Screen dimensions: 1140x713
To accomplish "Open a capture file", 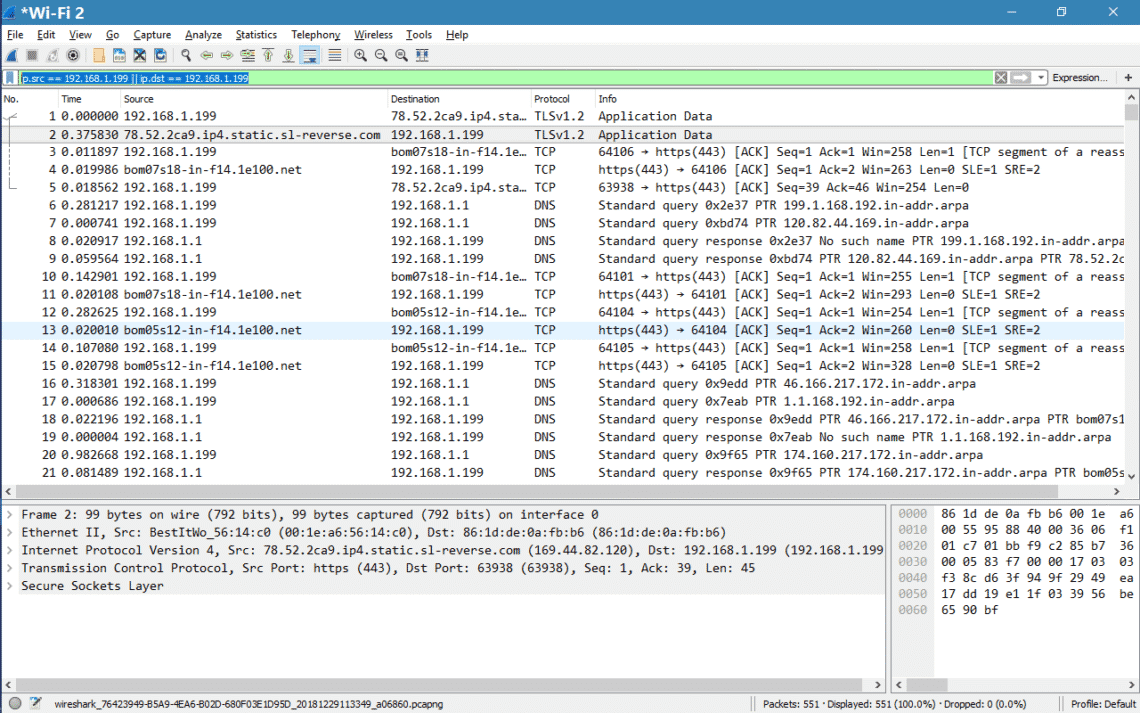I will [x=99, y=55].
